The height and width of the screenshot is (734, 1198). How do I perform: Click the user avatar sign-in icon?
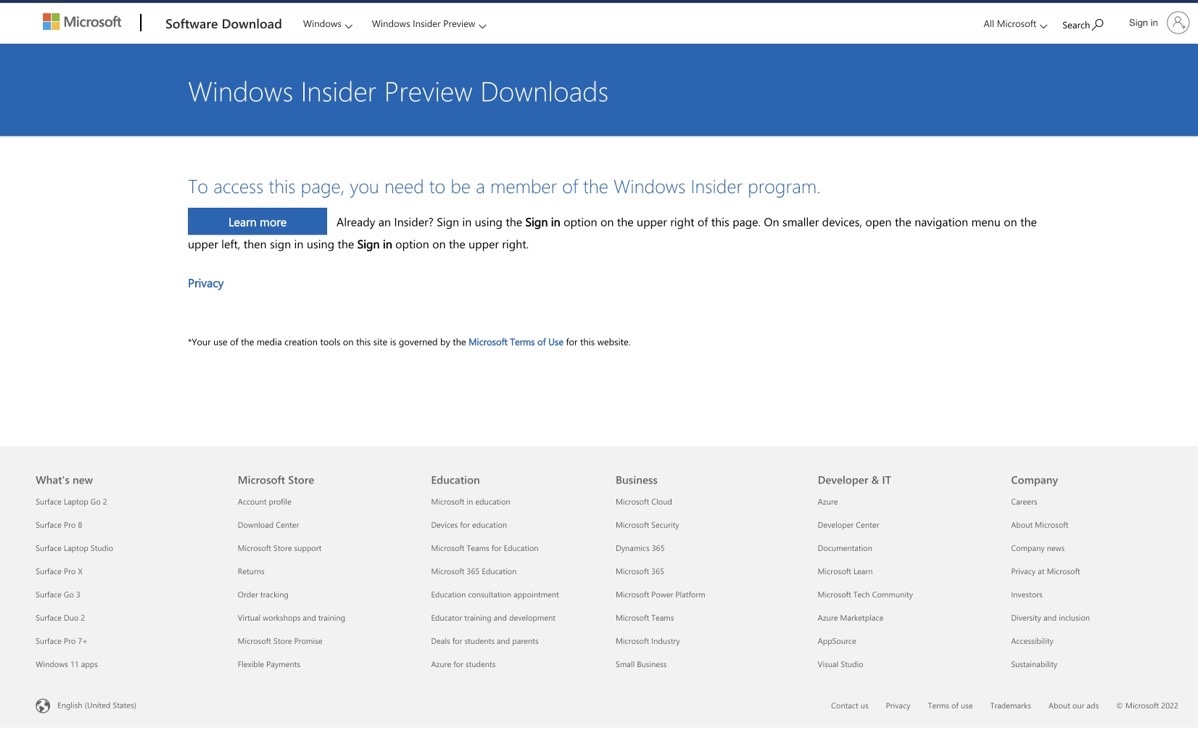coord(1178,23)
